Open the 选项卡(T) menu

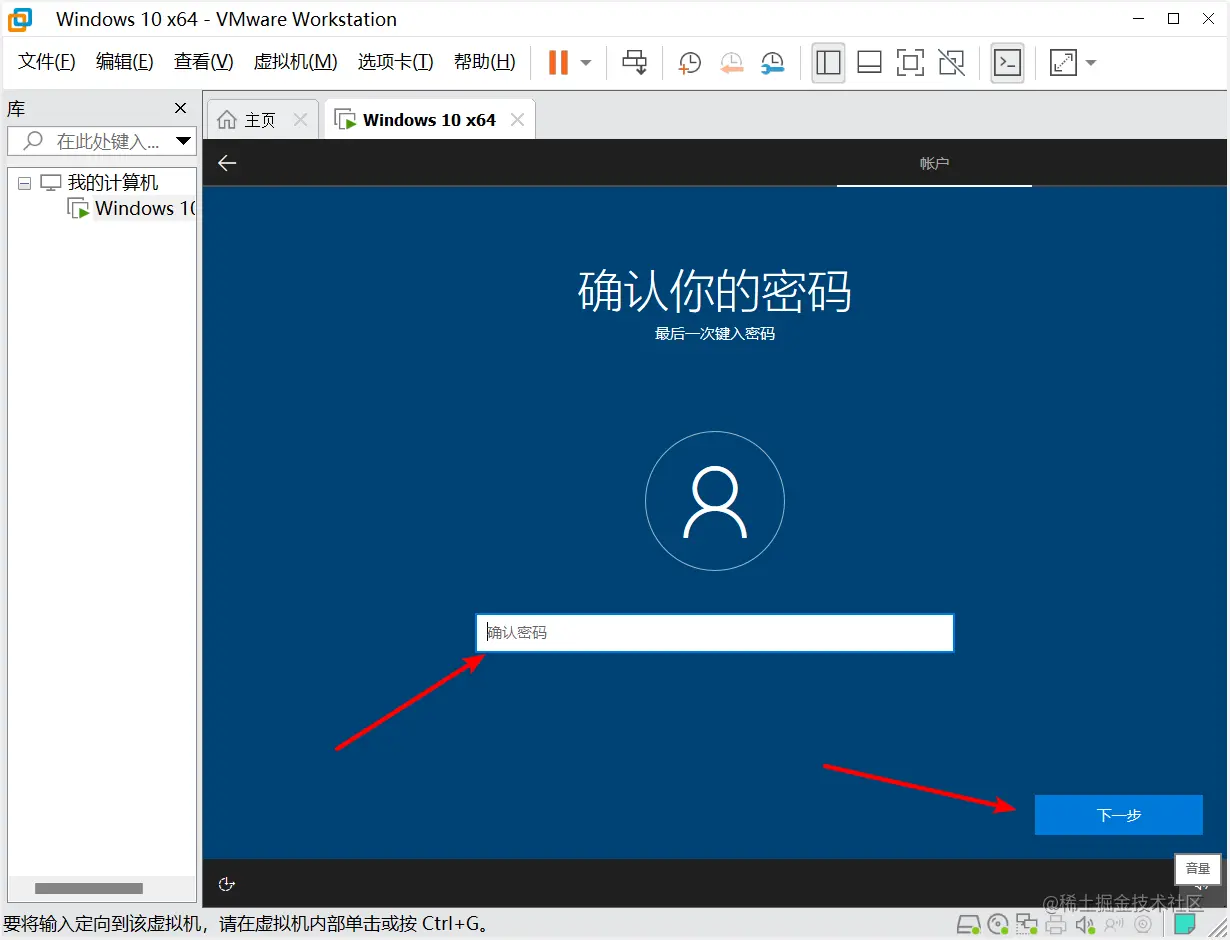coord(396,62)
